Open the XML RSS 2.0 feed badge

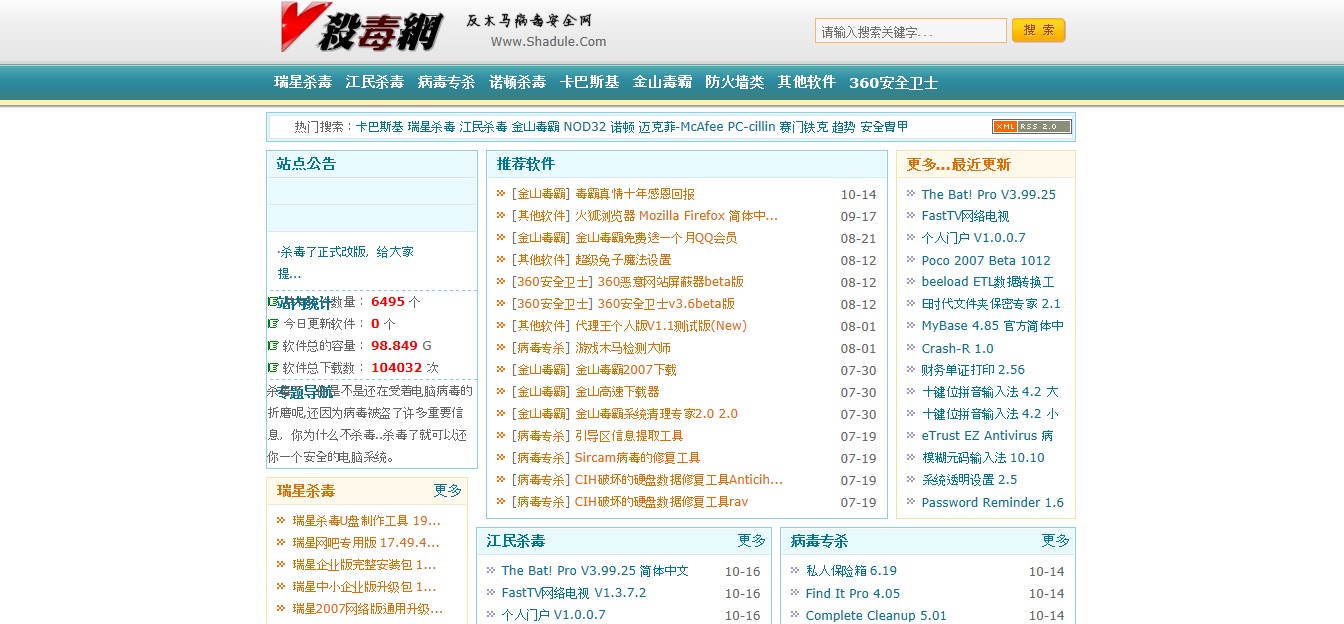pos(1031,127)
